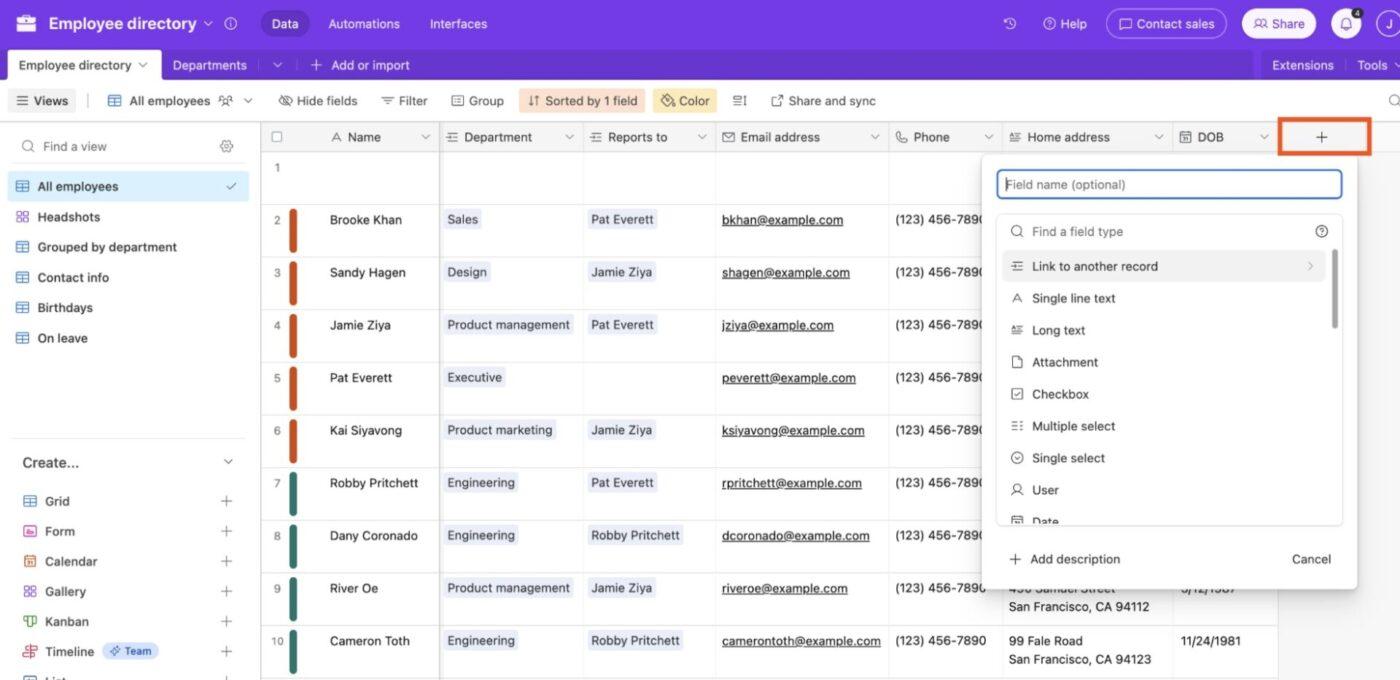Open the row height icon menu
The height and width of the screenshot is (680, 1400).
click(738, 99)
